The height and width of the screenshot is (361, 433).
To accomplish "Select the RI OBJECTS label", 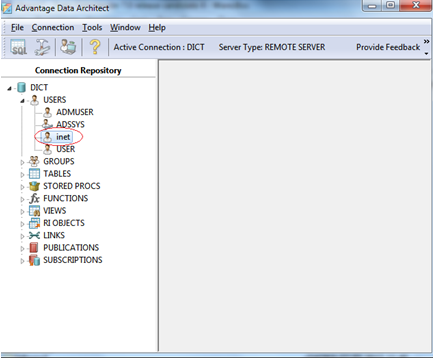I will pyautogui.click(x=64, y=223).
